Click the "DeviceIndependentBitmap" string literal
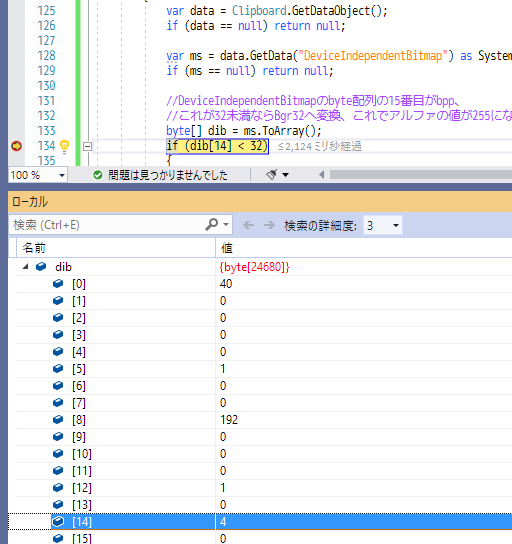This screenshot has height=544, width=512. click(x=373, y=56)
